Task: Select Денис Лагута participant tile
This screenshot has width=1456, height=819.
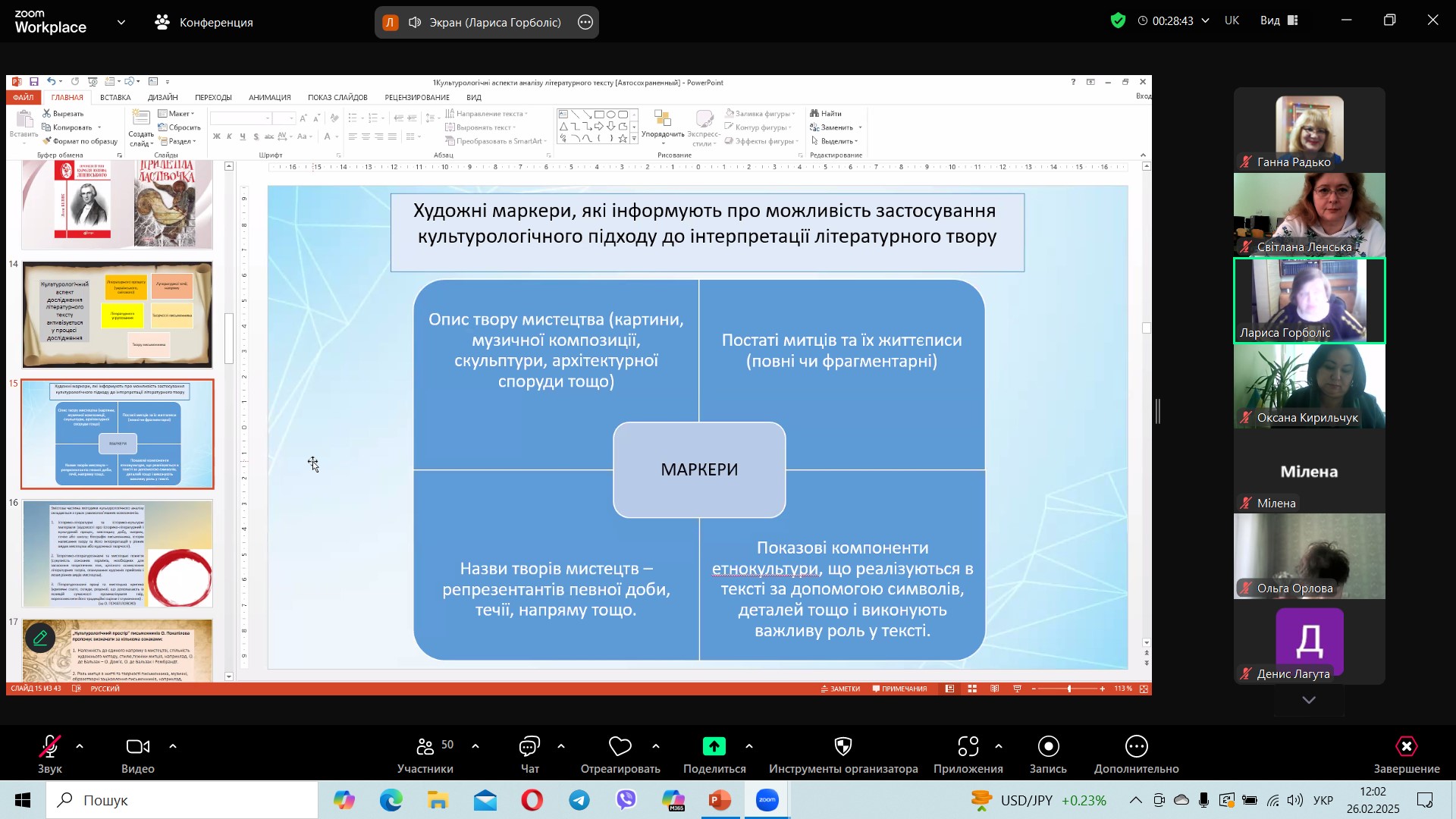Action: pyautogui.click(x=1310, y=643)
